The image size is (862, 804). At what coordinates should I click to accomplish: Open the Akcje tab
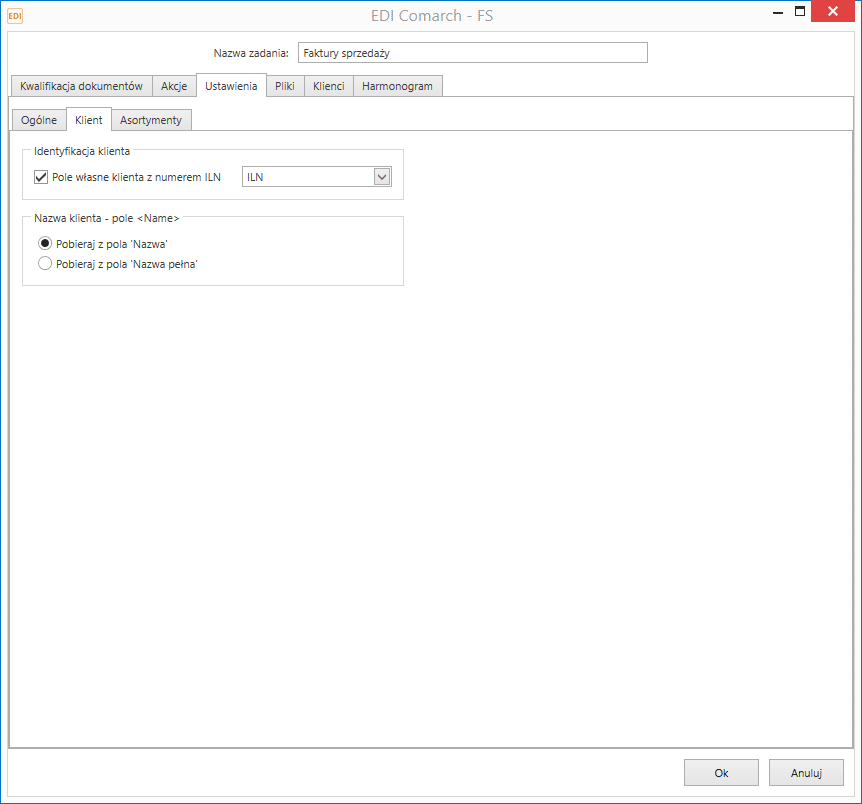pyautogui.click(x=174, y=86)
